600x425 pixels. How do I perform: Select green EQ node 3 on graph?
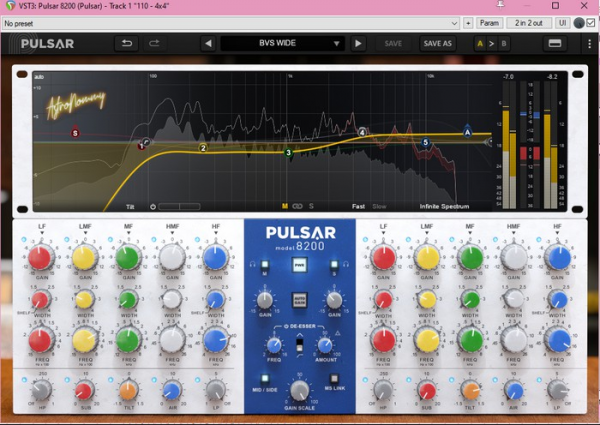[x=289, y=153]
